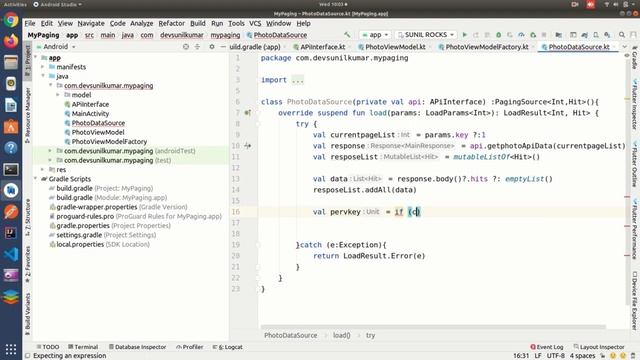This screenshot has height=360, width=640.
Task: Switch to the PhotoViewModelFactory.kt tab
Action: [x=487, y=47]
